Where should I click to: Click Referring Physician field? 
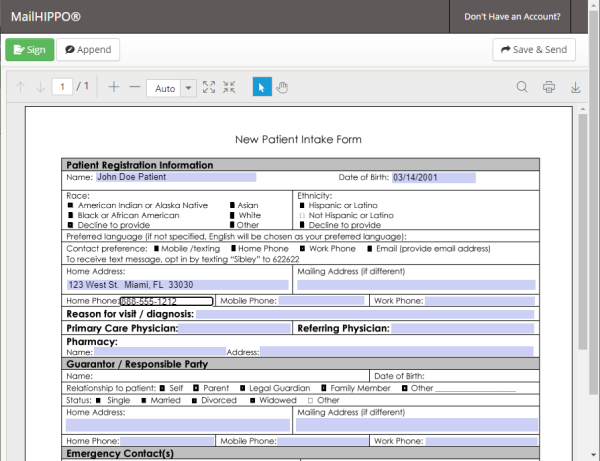(x=463, y=328)
